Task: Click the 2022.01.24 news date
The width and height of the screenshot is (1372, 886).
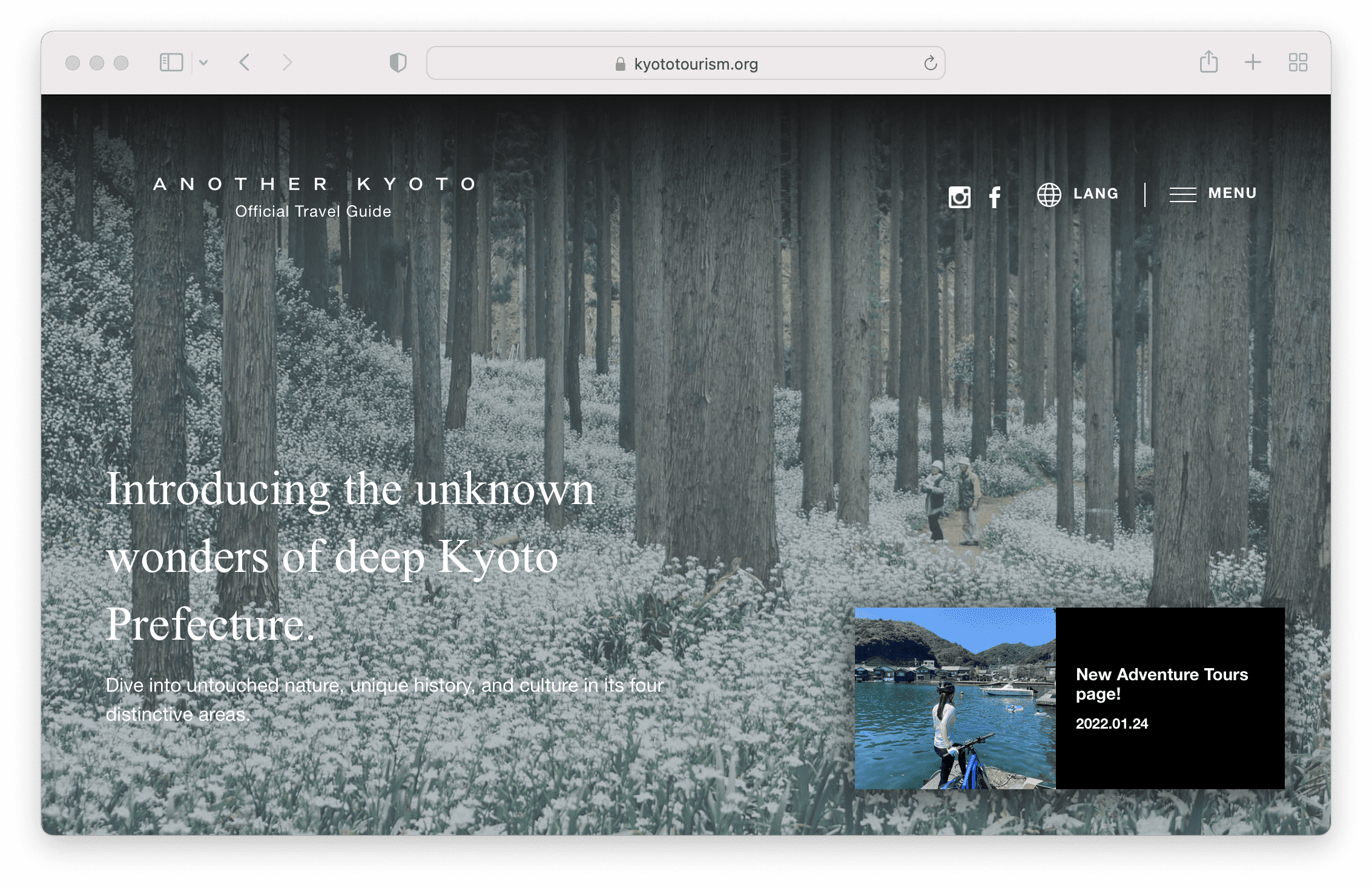Action: pos(1112,724)
